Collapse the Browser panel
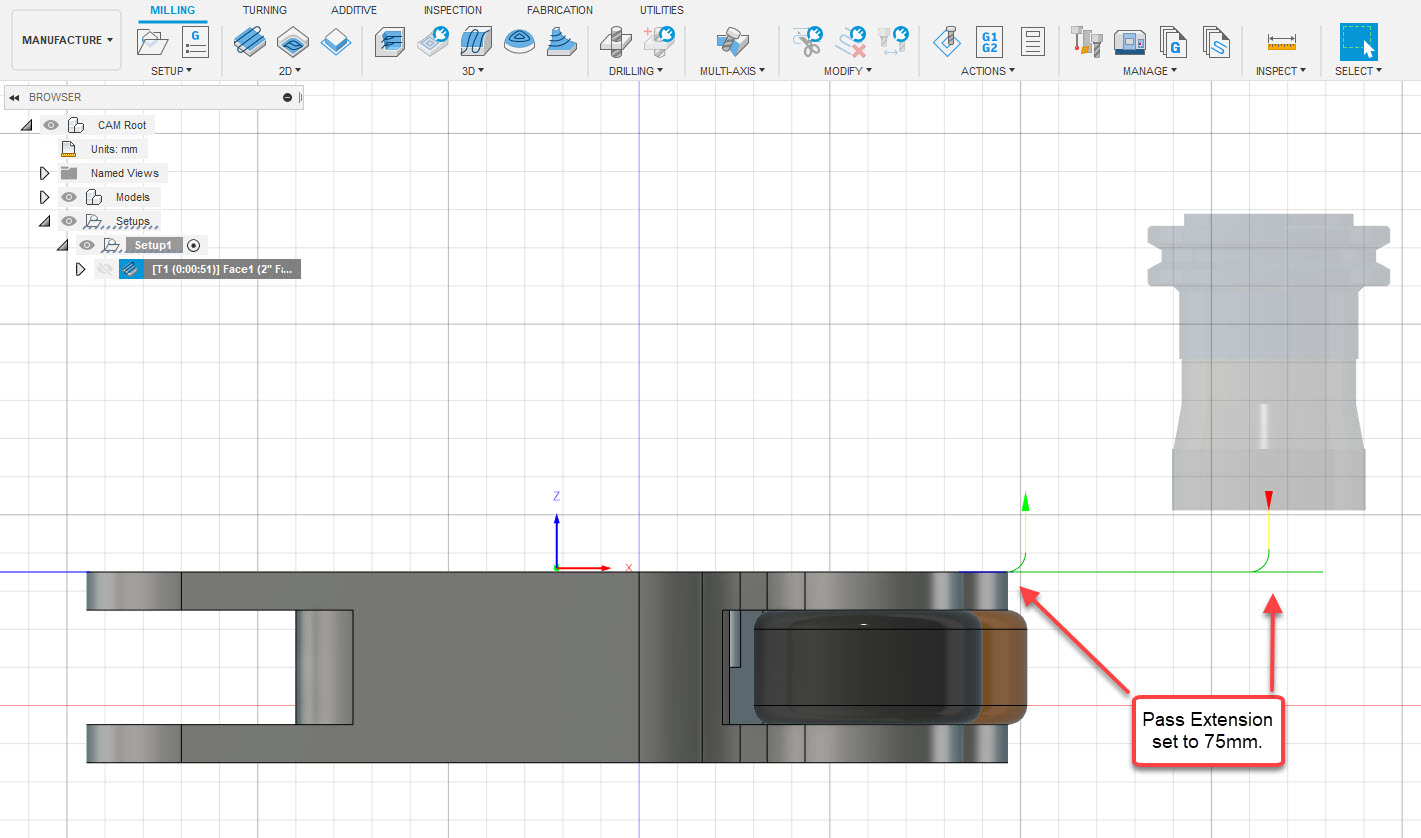 click(13, 97)
